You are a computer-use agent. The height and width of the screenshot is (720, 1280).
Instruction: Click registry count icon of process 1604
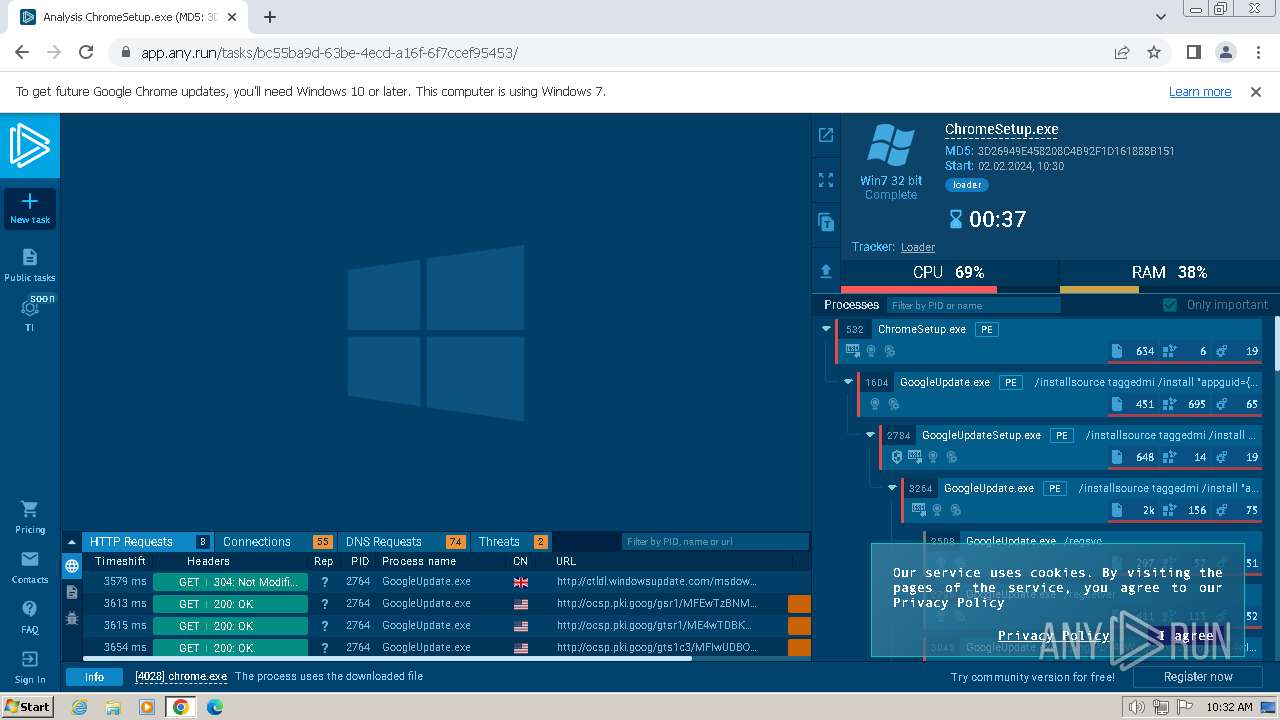(1168, 404)
